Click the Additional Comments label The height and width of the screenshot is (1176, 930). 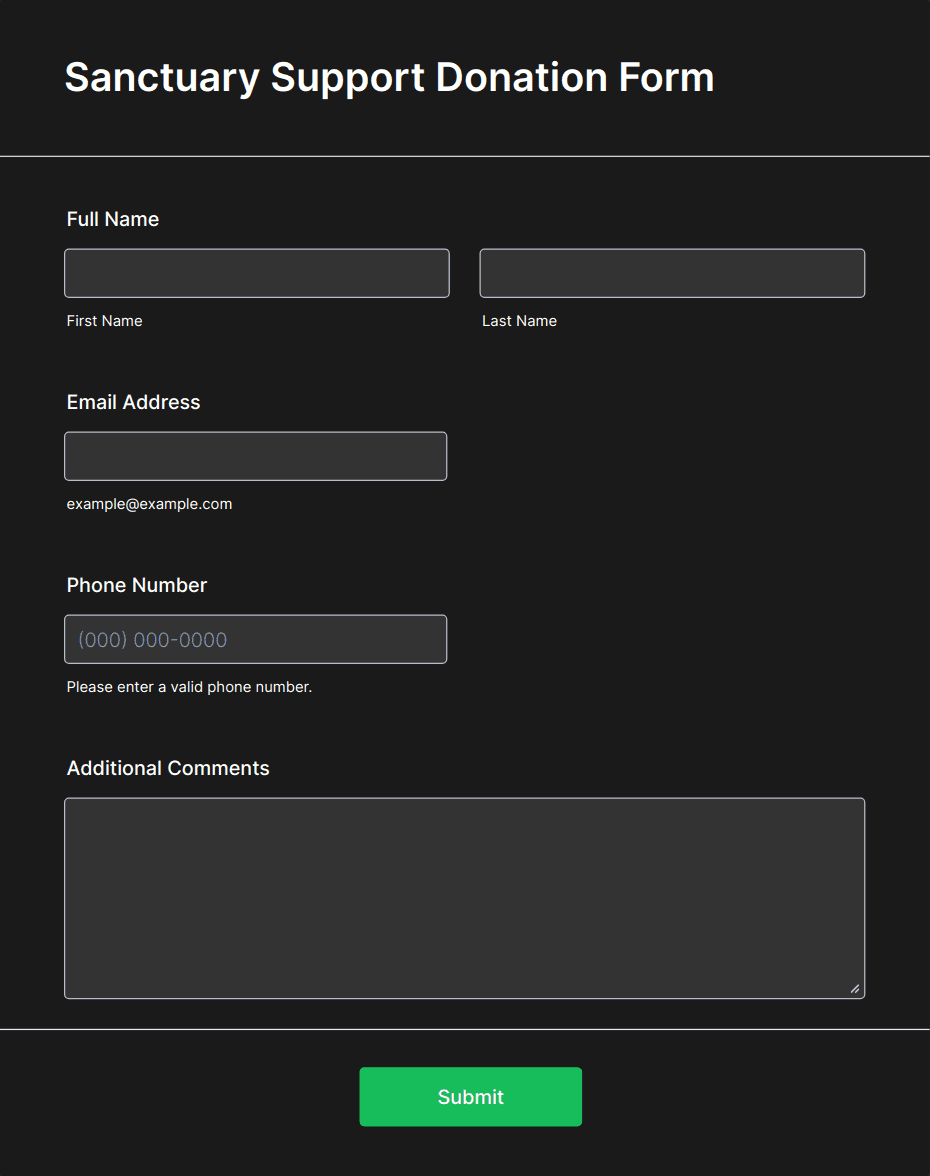[x=168, y=768]
